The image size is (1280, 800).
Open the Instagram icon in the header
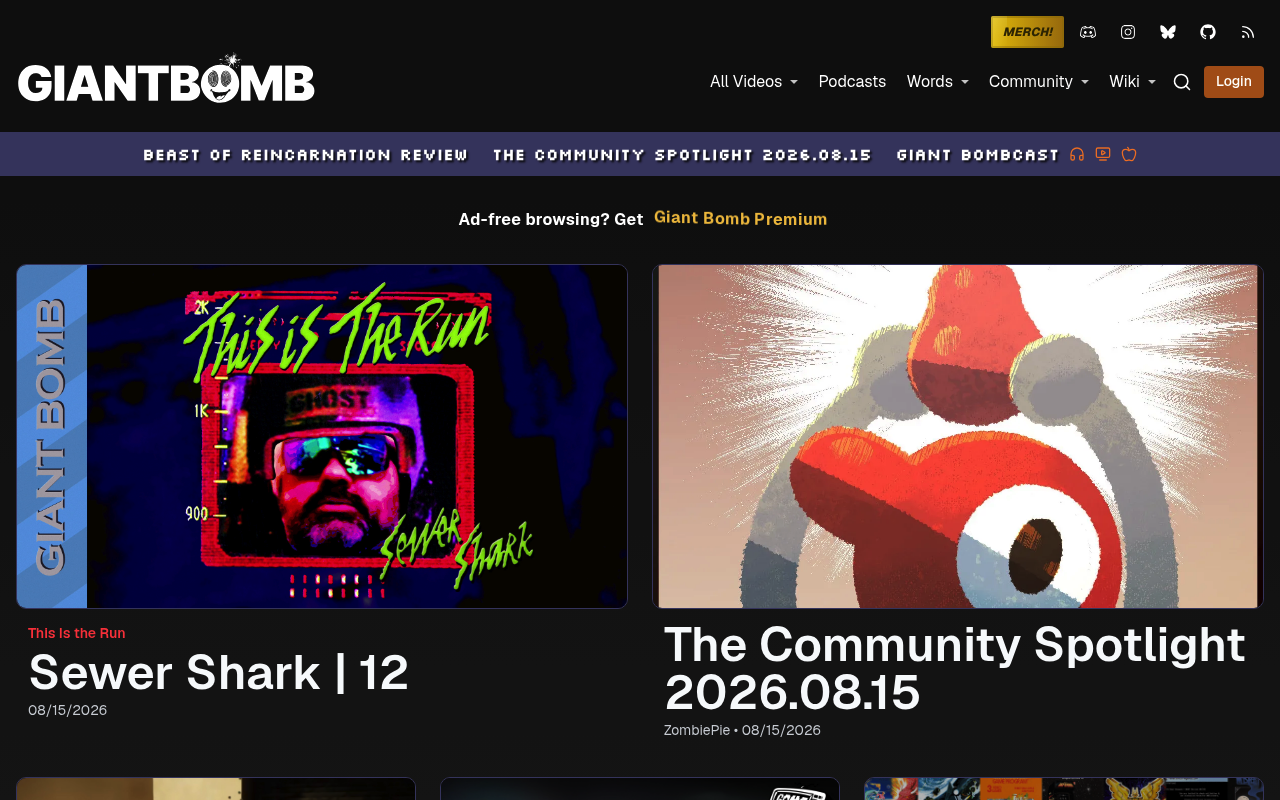coord(1128,32)
